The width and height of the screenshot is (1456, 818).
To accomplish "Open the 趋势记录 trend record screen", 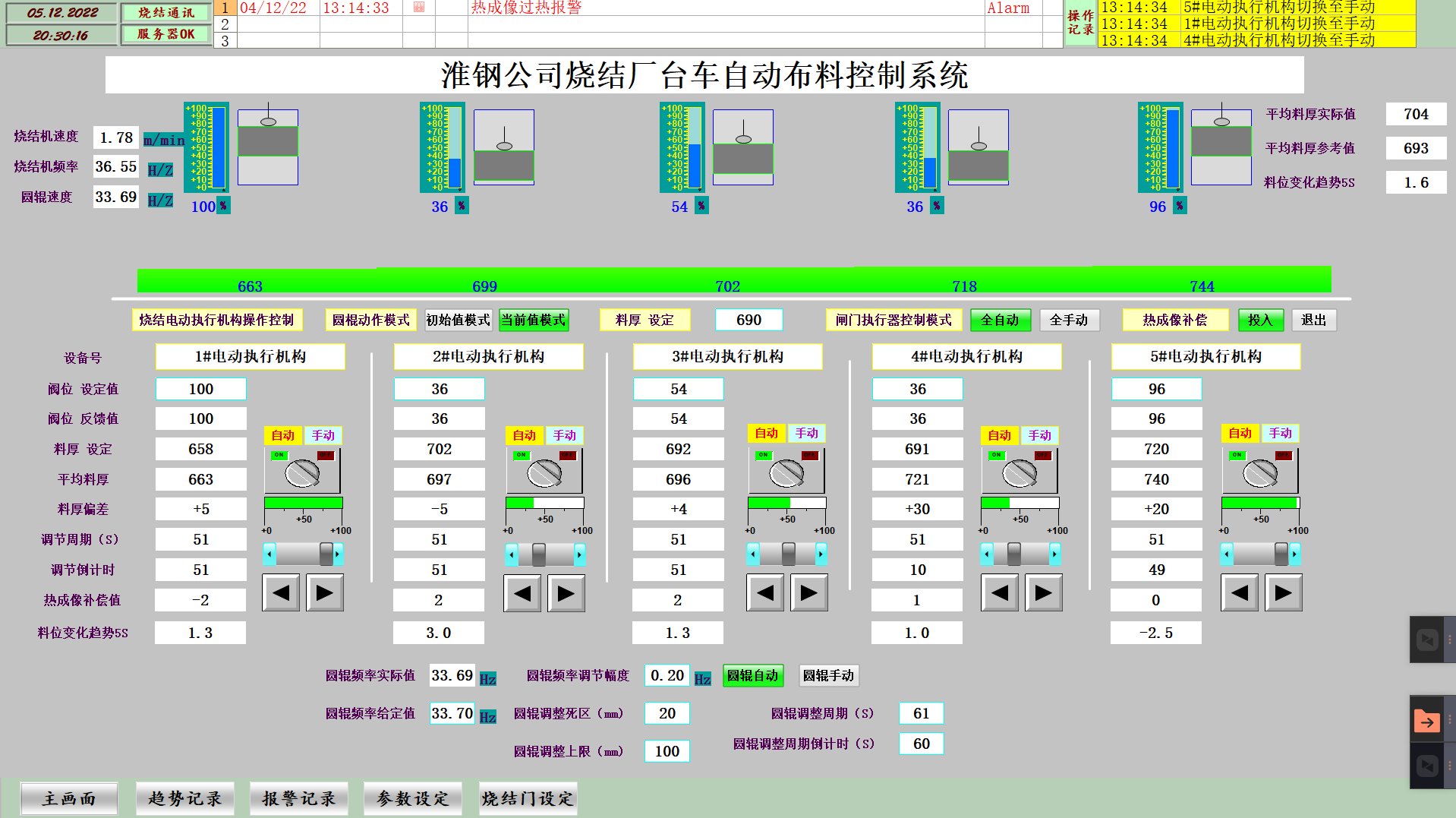I will coord(184,798).
